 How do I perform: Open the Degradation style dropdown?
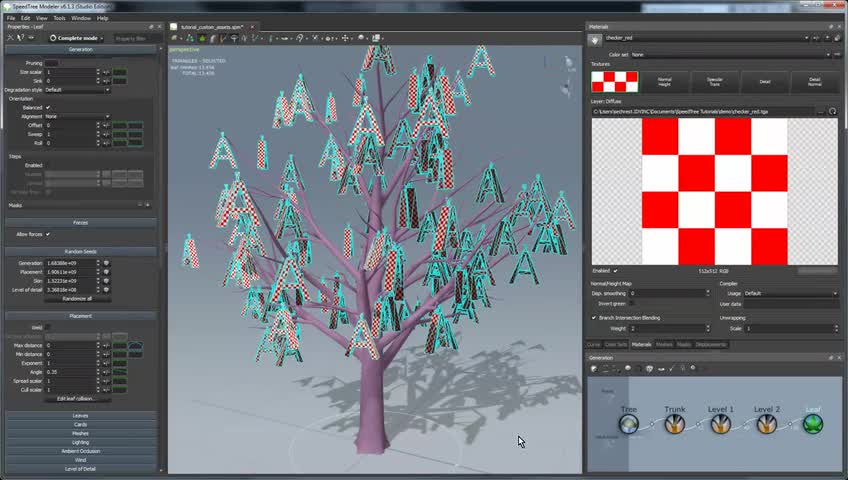point(77,90)
